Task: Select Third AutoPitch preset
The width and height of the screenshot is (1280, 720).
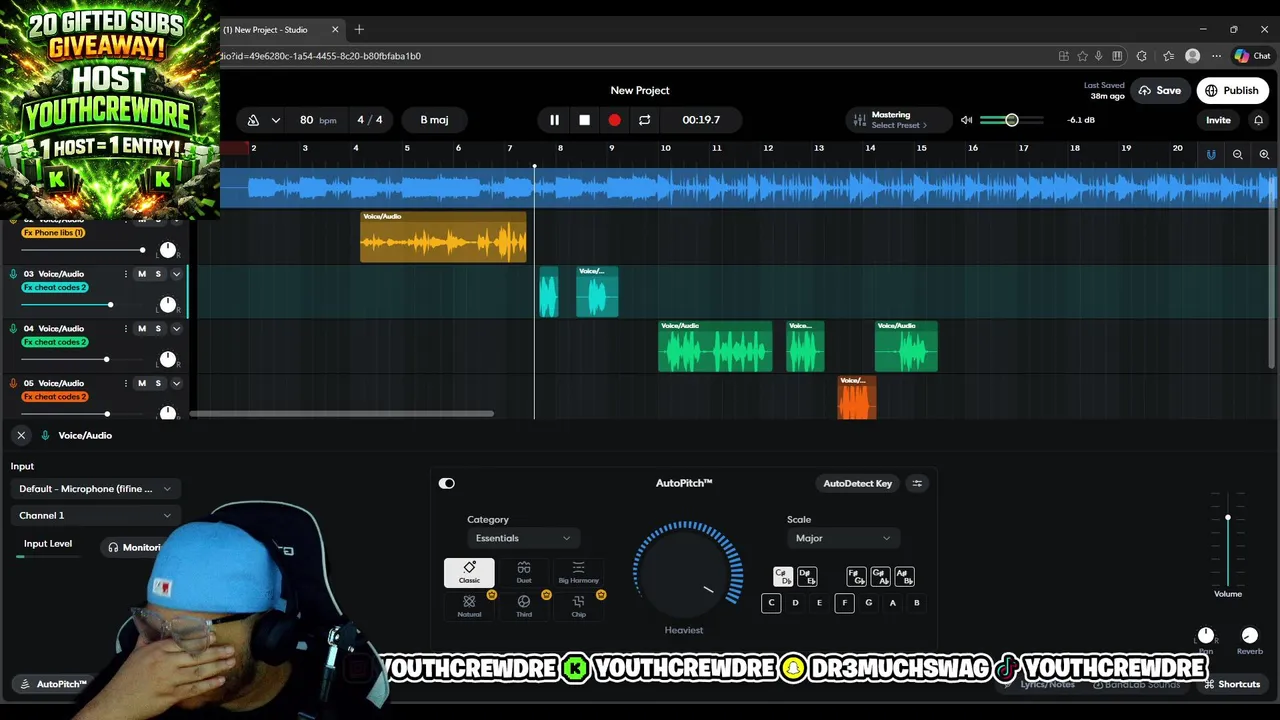Action: tap(524, 606)
